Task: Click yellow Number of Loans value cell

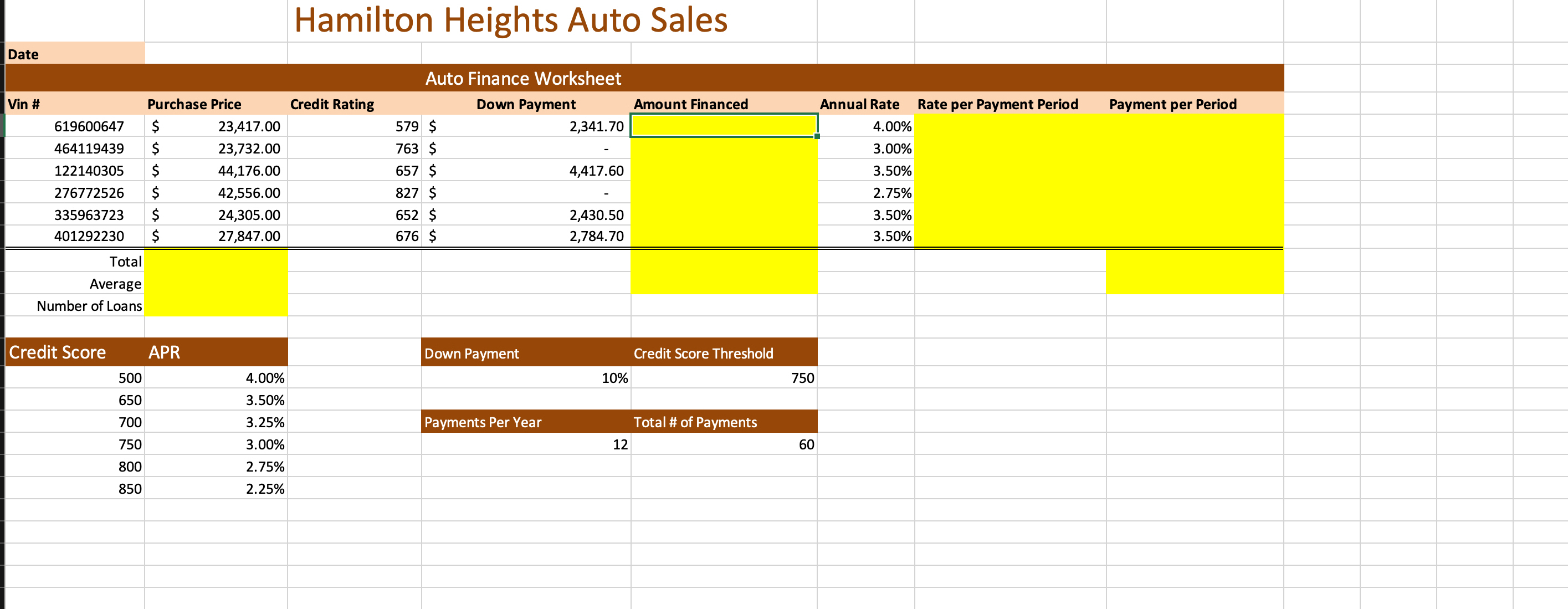Action: click(216, 306)
